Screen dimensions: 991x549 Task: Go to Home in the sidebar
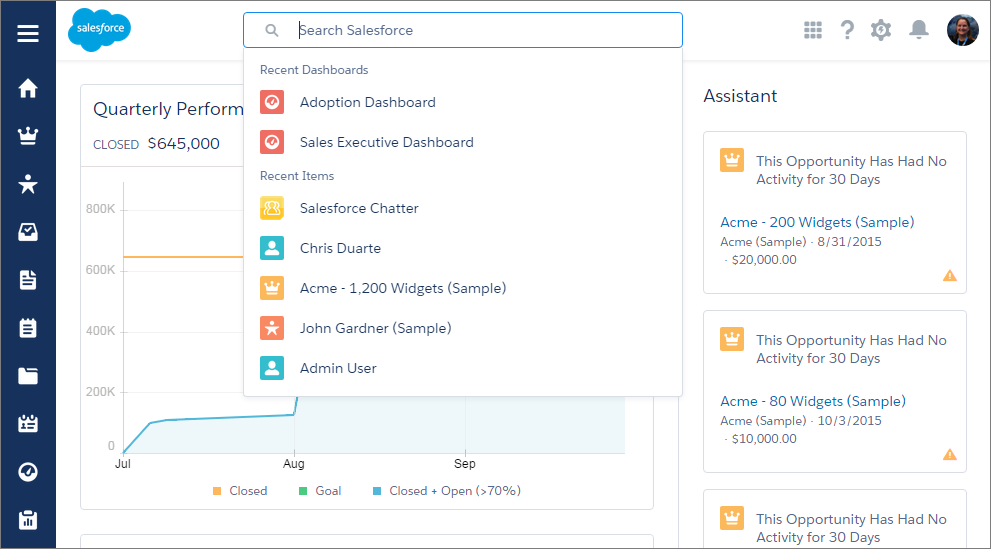(x=28, y=88)
